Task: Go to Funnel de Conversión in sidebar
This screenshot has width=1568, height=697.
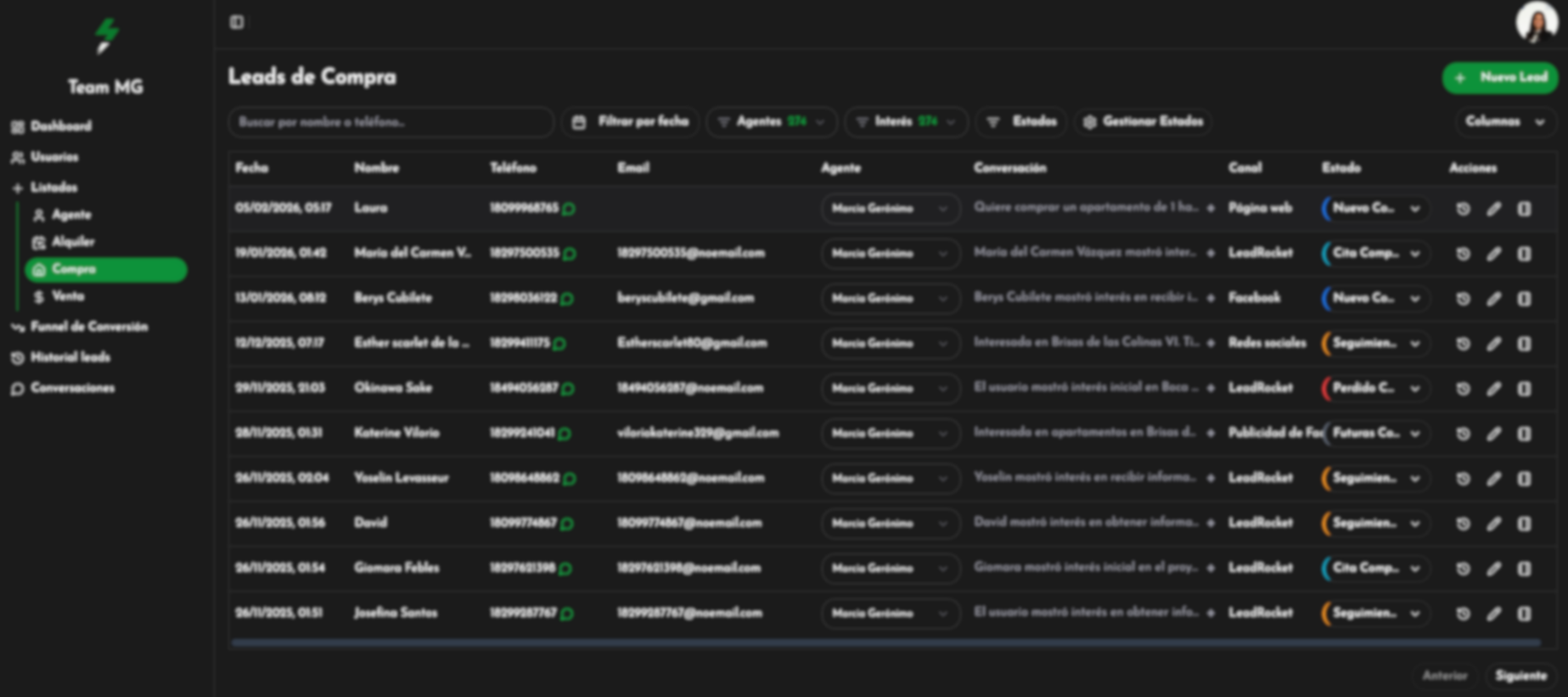Action: click(88, 327)
